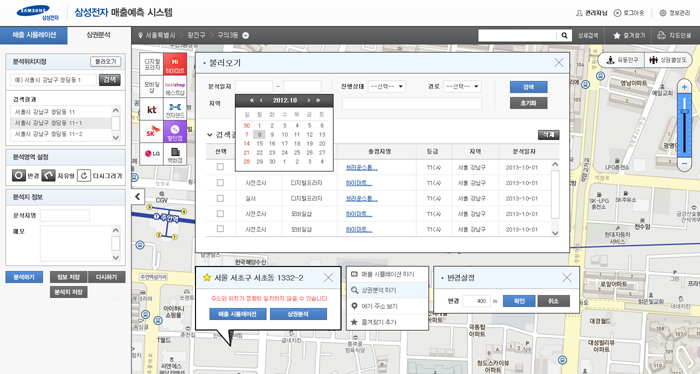The image size is (700, 374).
Task: Check the 실사 디지털프라자 row checkbox
Action: pos(220,198)
